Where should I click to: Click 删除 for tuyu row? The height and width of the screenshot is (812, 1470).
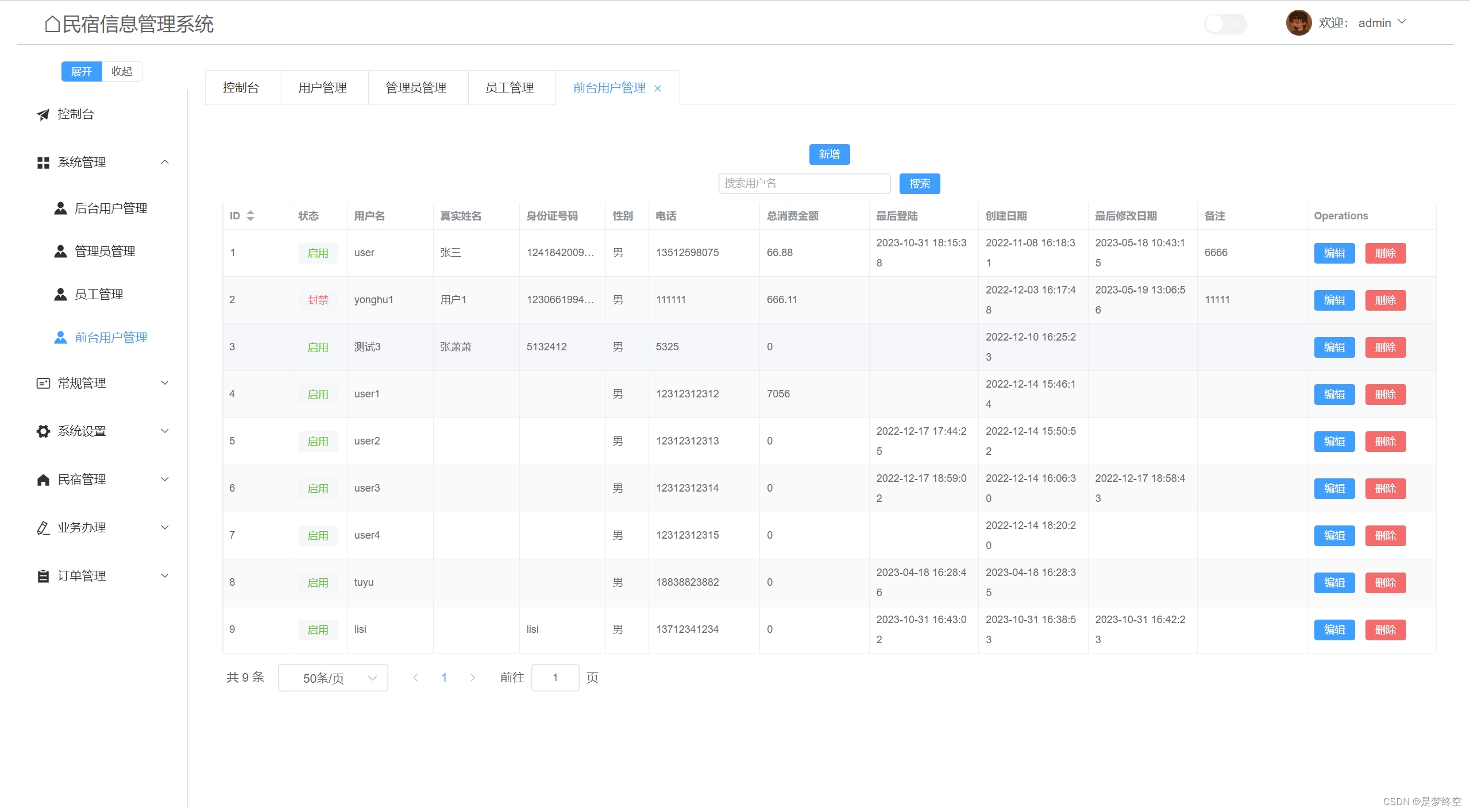(1386, 583)
